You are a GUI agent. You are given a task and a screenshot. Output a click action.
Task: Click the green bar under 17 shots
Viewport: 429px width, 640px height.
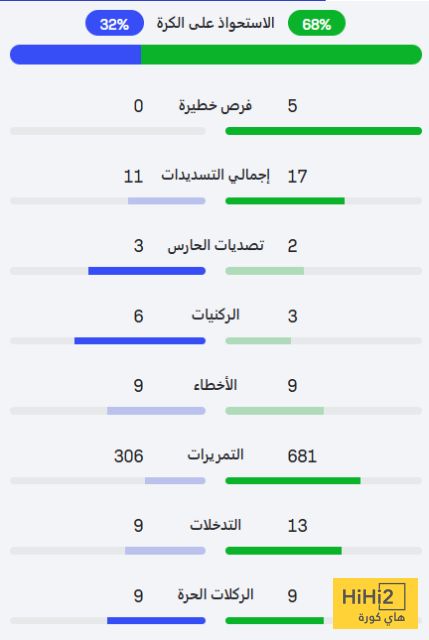click(285, 201)
